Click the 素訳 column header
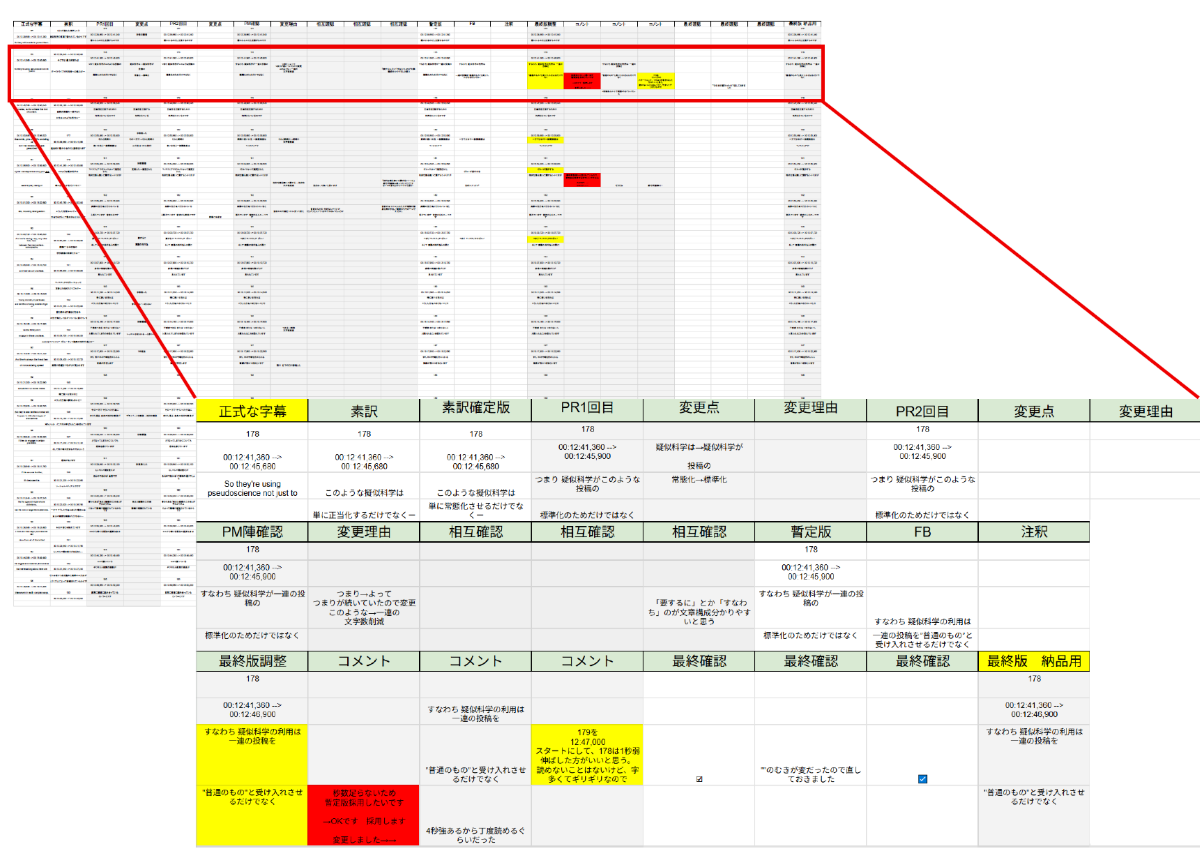Screen dimensions: 1200x849 (x=364, y=410)
